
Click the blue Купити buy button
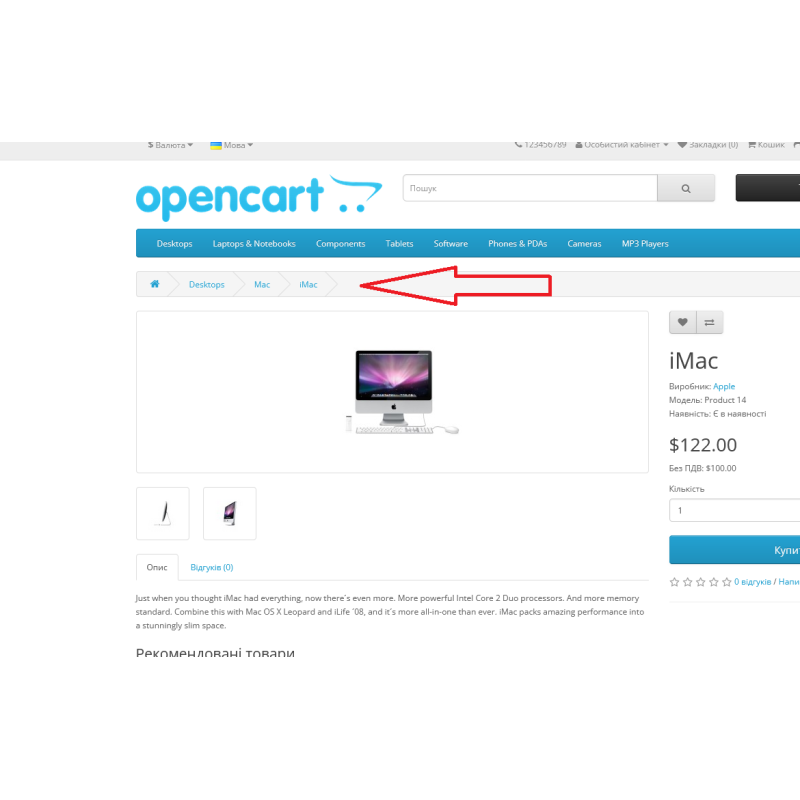735,550
